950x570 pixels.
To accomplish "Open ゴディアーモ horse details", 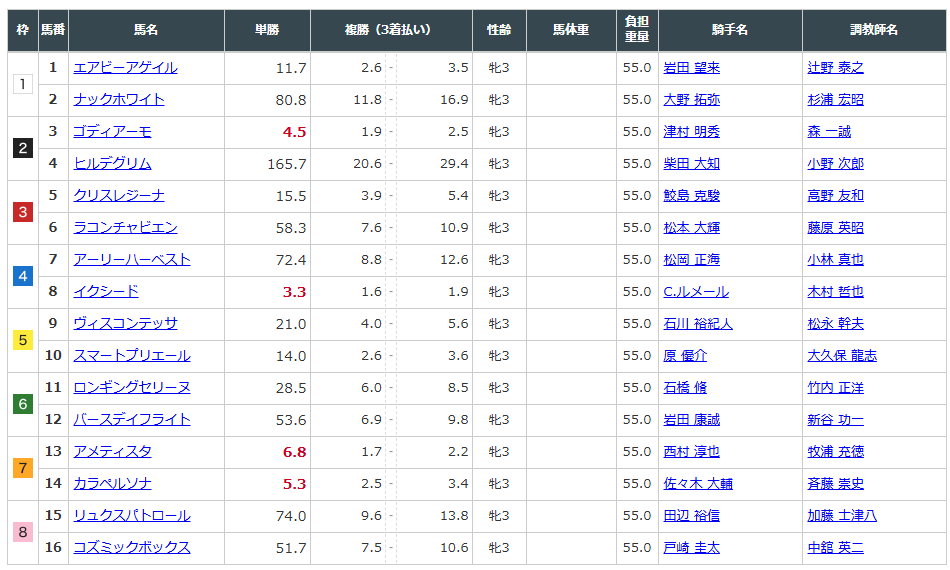I will (112, 132).
